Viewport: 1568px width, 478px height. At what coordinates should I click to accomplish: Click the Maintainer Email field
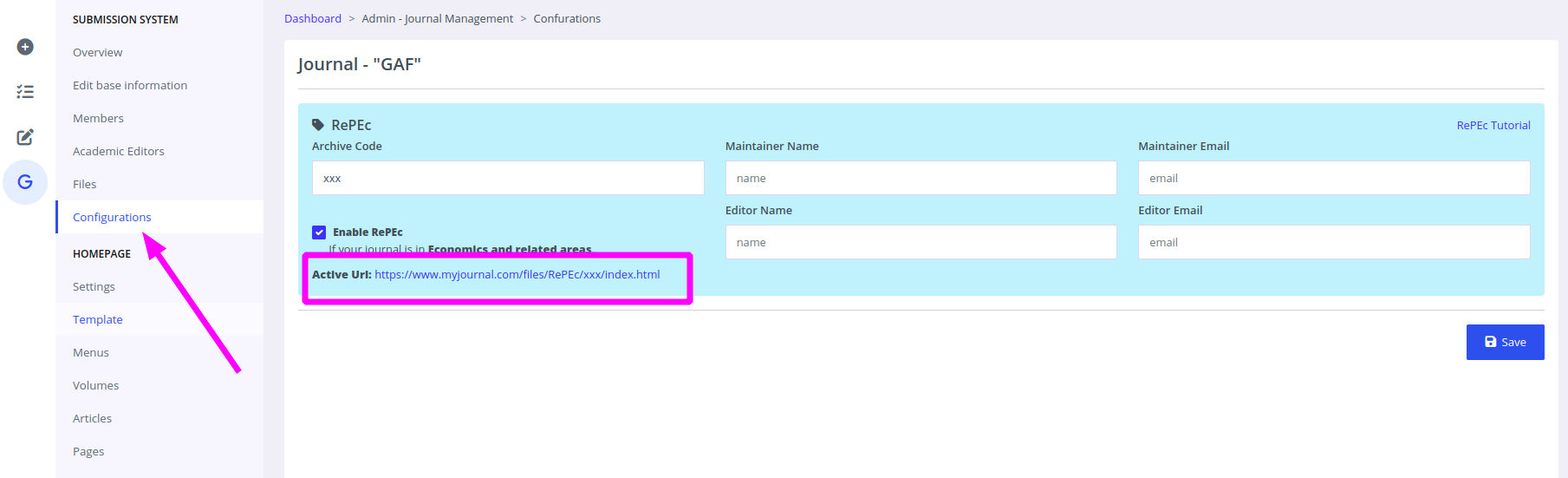point(1333,179)
